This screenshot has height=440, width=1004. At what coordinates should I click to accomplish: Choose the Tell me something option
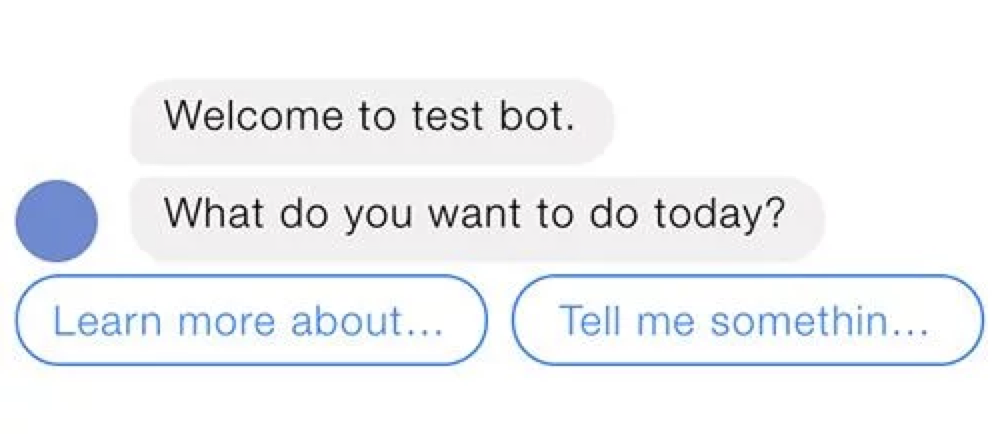(746, 320)
